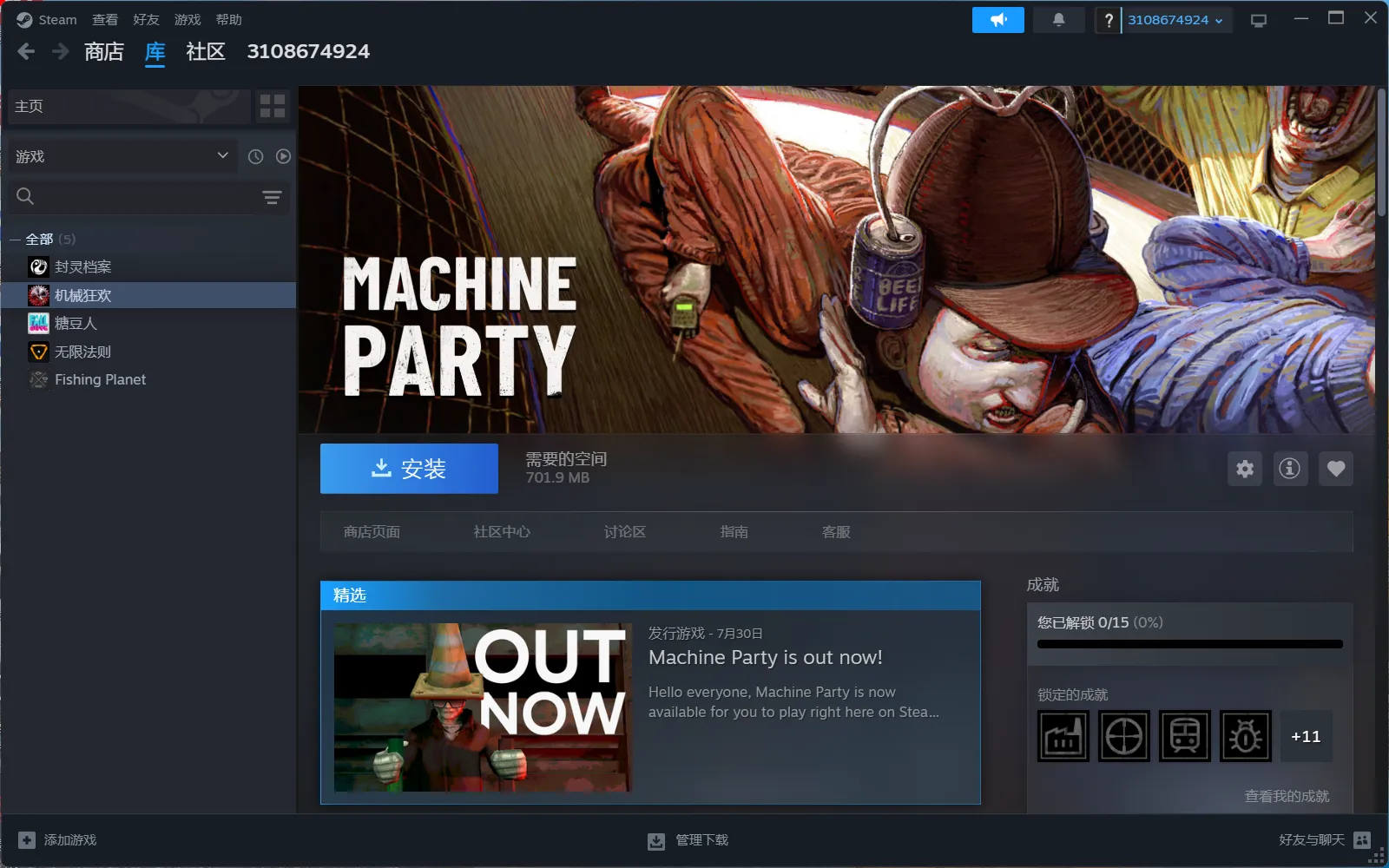This screenshot has width=1389, height=868.
Task: Open game settings gear icon
Action: point(1245,469)
